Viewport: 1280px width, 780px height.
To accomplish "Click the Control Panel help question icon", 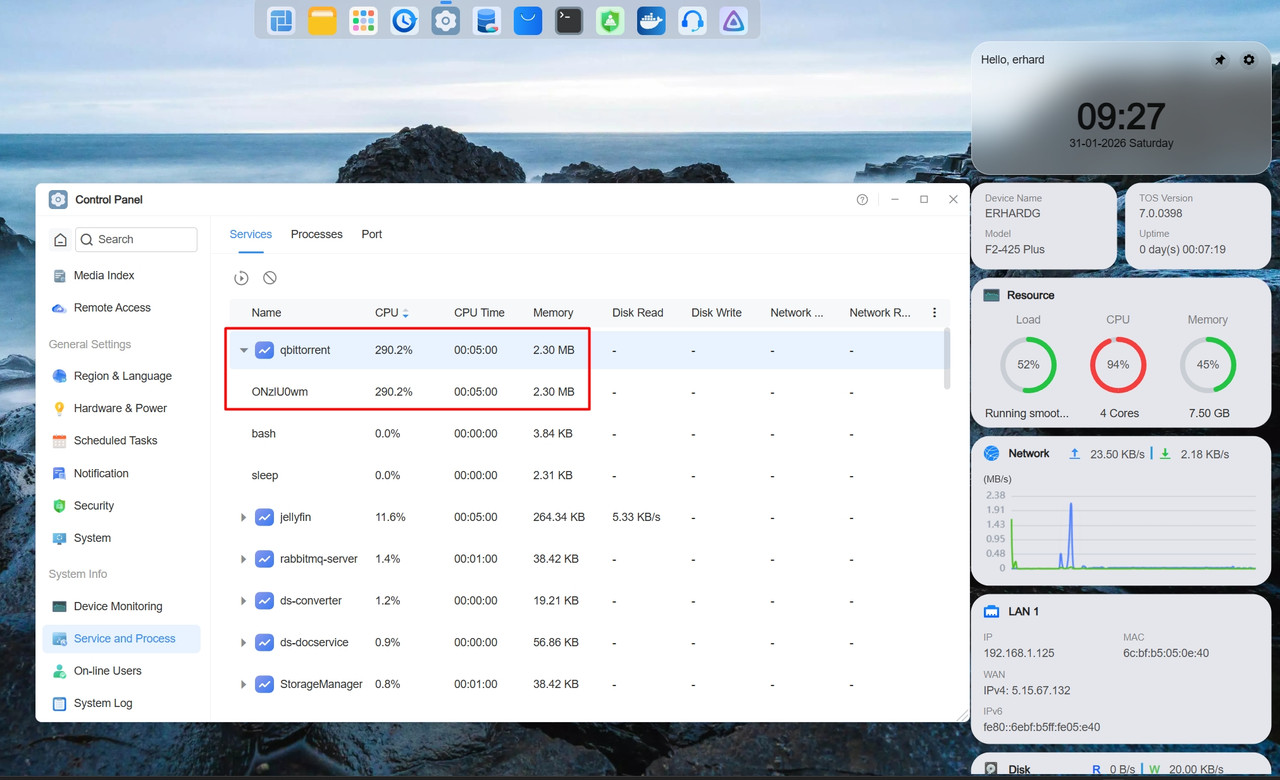I will 862,200.
